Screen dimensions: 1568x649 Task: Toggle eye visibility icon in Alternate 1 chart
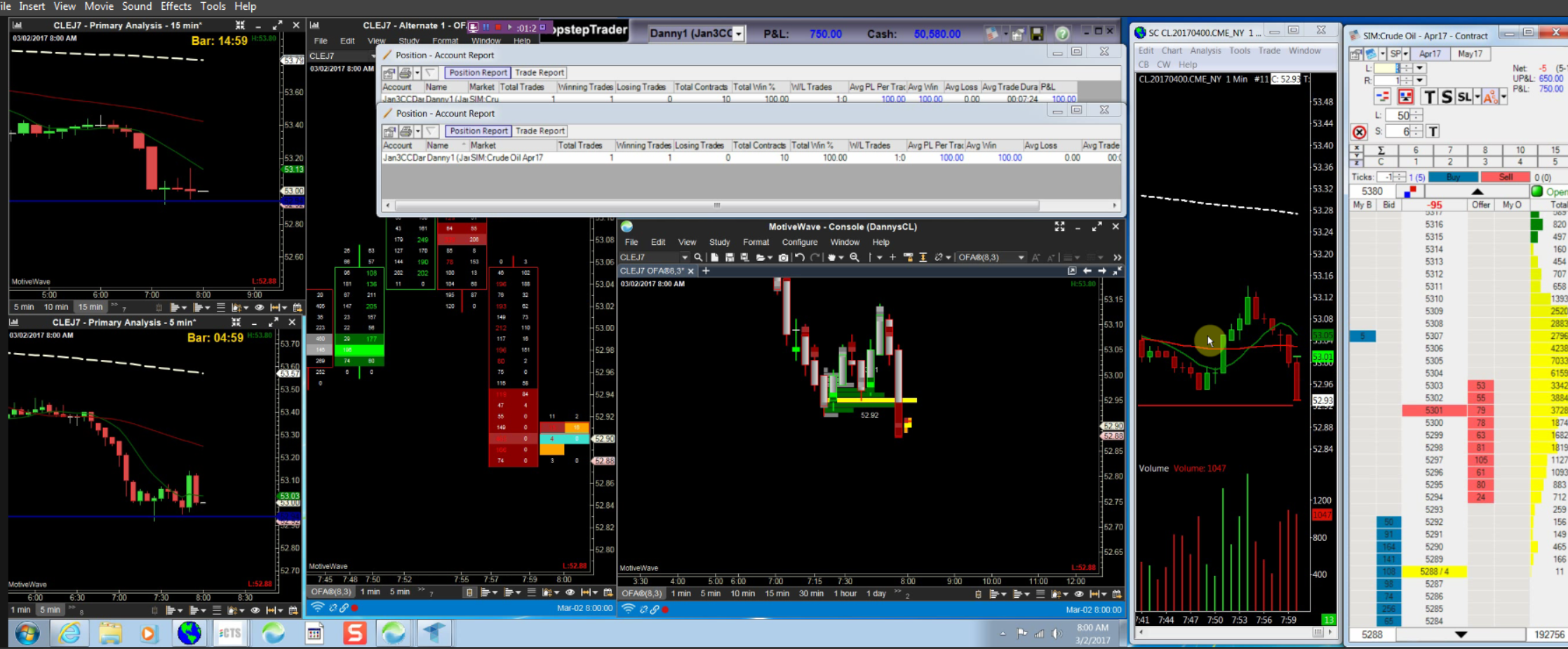point(570,593)
